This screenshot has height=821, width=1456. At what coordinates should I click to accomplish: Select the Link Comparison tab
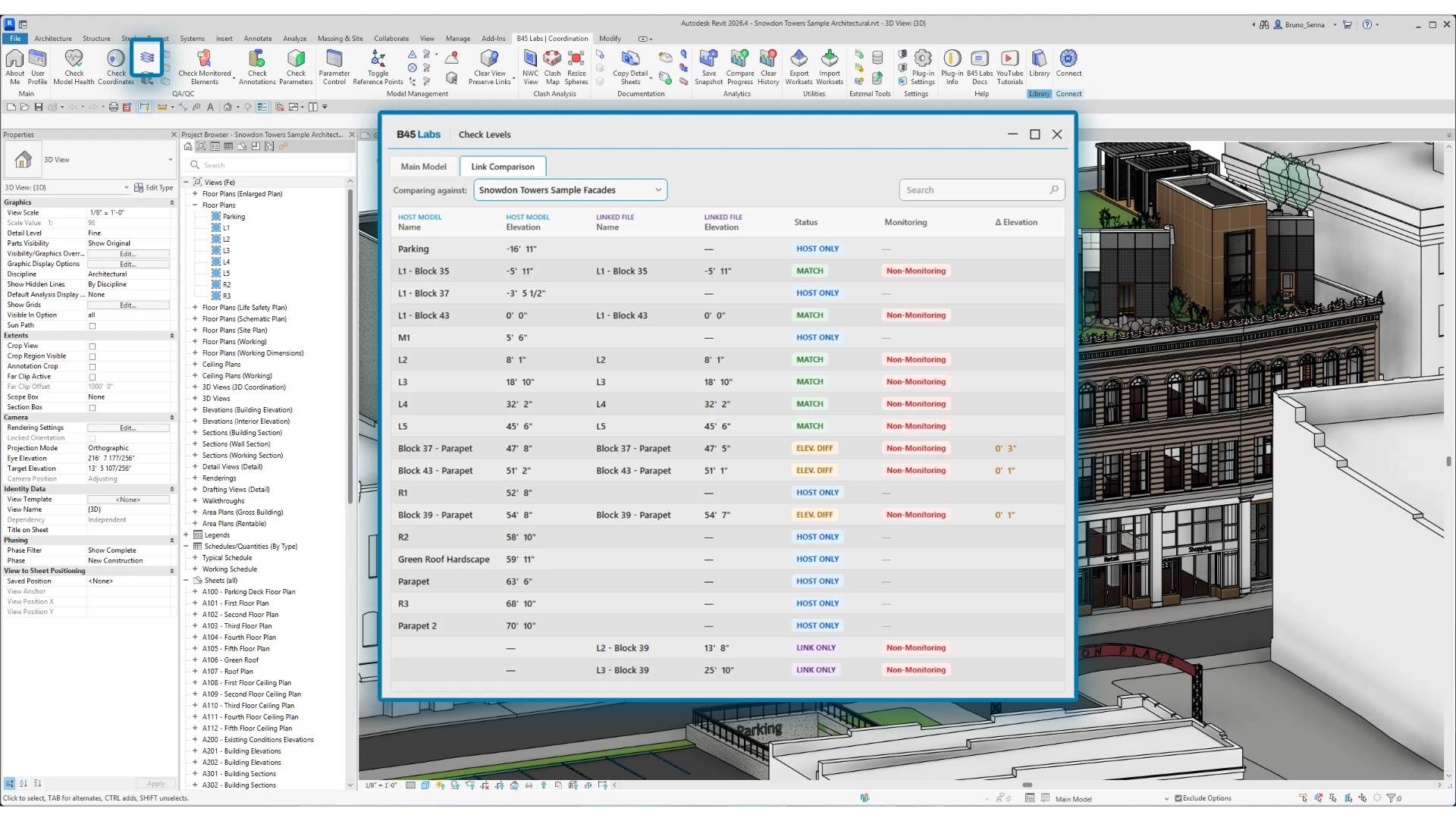click(x=503, y=167)
